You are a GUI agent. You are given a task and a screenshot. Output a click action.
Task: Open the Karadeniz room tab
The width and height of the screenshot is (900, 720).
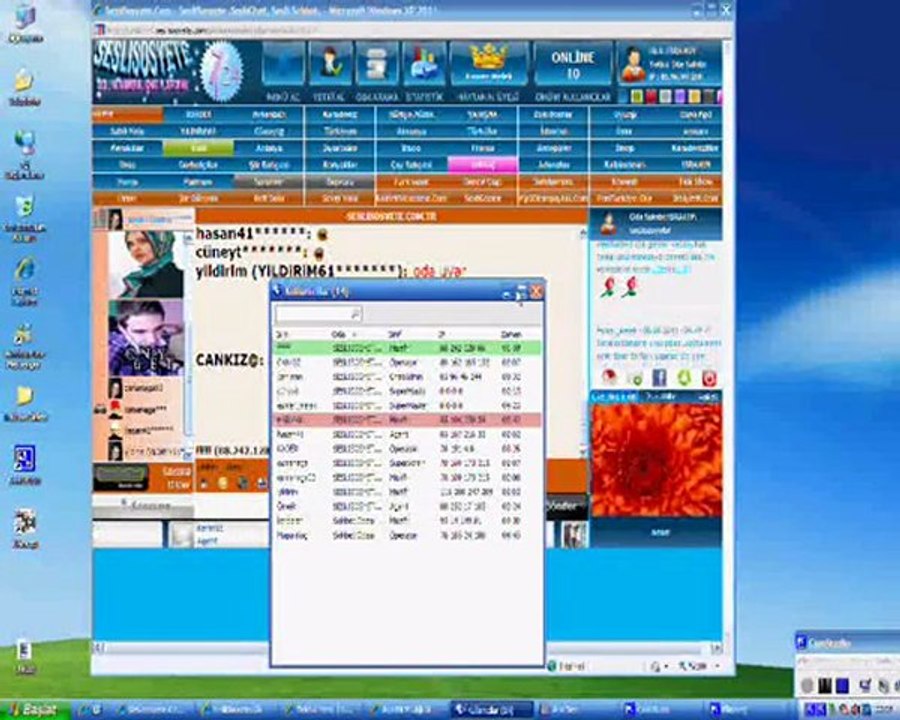tap(340, 115)
